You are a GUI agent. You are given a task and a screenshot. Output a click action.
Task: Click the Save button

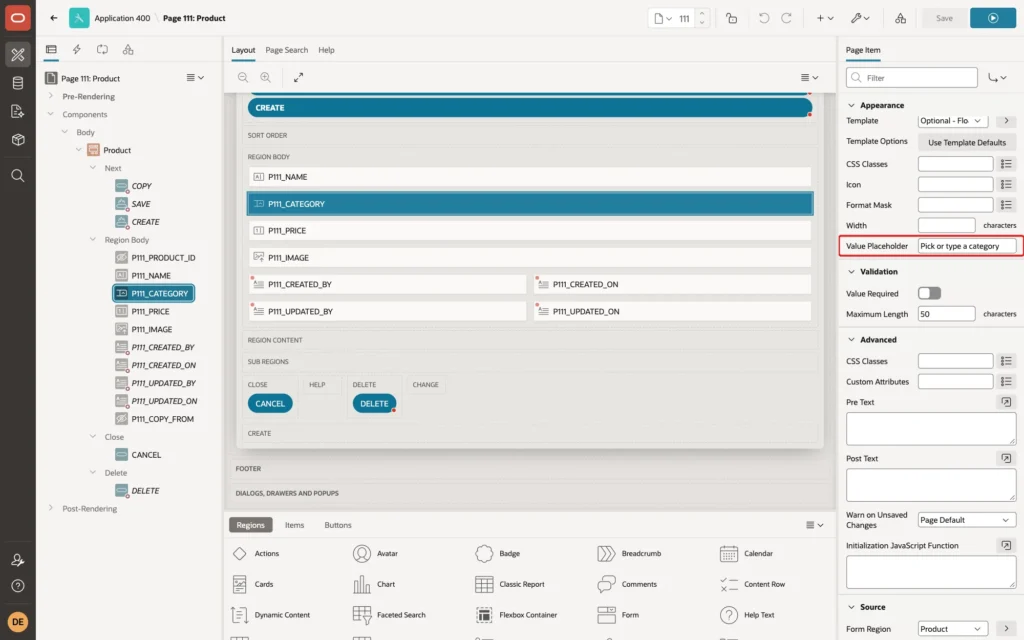click(x=944, y=18)
